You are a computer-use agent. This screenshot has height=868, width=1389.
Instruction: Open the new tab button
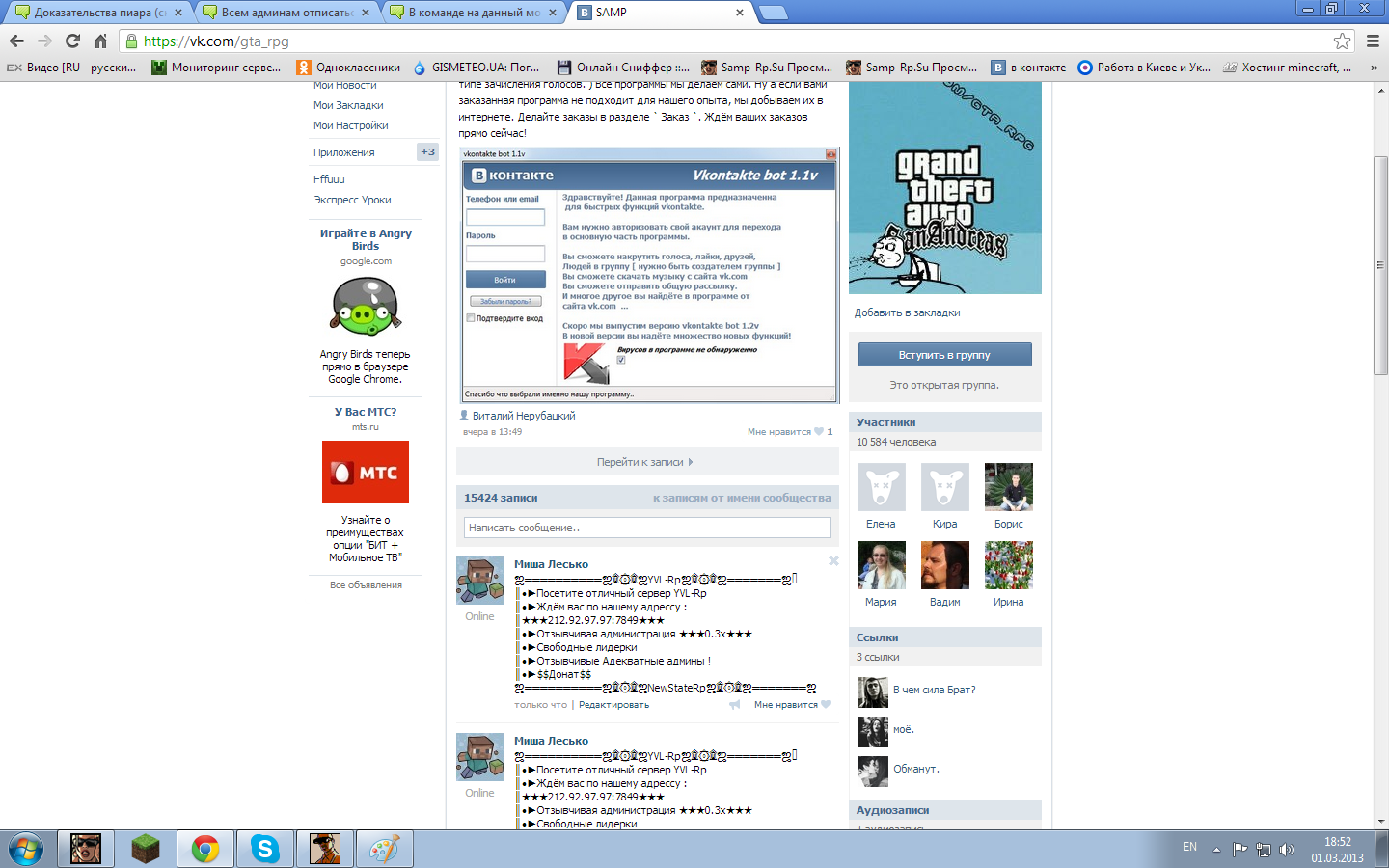pos(774,13)
